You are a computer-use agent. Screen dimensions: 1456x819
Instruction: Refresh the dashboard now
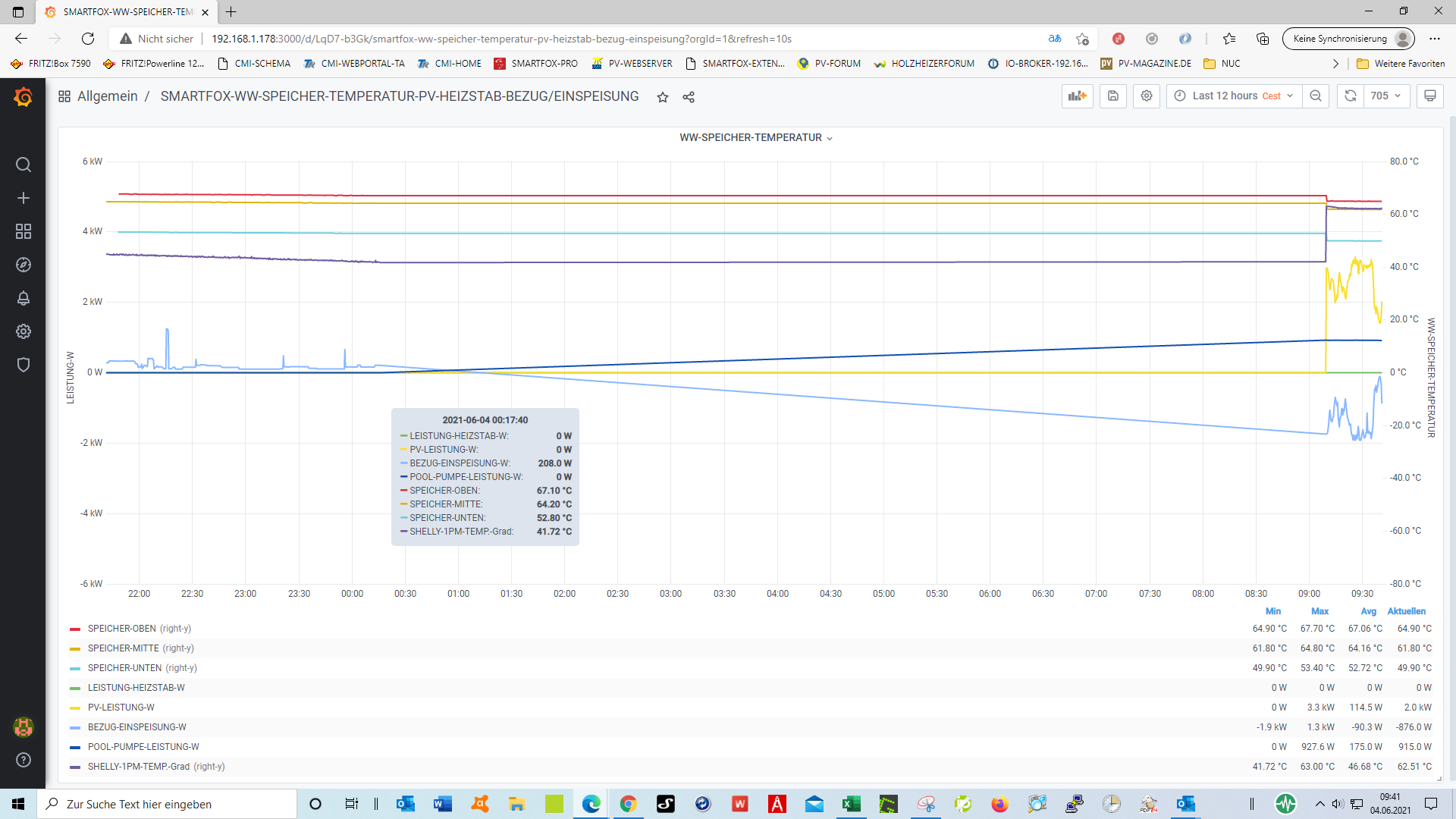click(1351, 96)
